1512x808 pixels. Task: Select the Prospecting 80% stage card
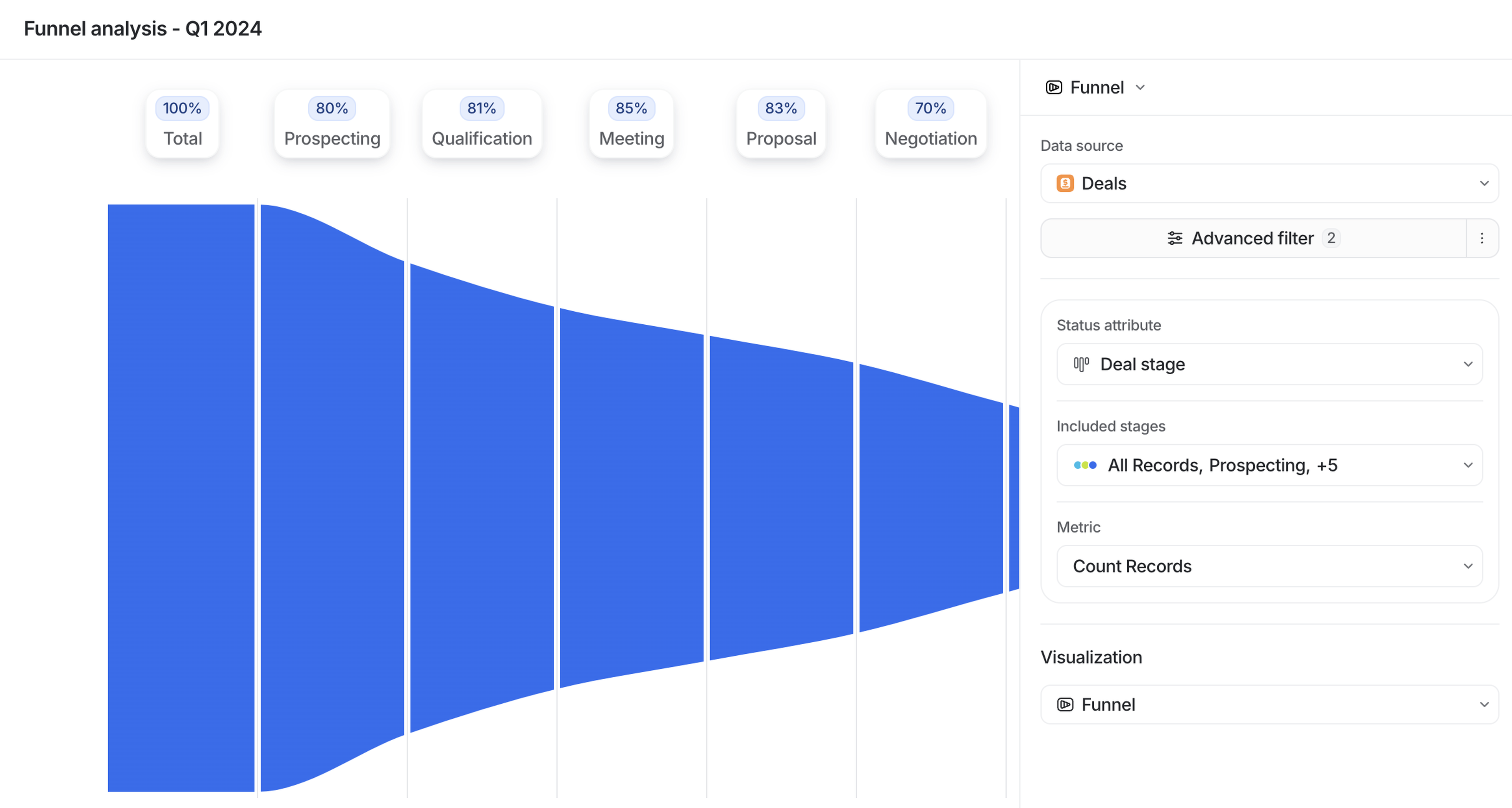[x=332, y=124]
